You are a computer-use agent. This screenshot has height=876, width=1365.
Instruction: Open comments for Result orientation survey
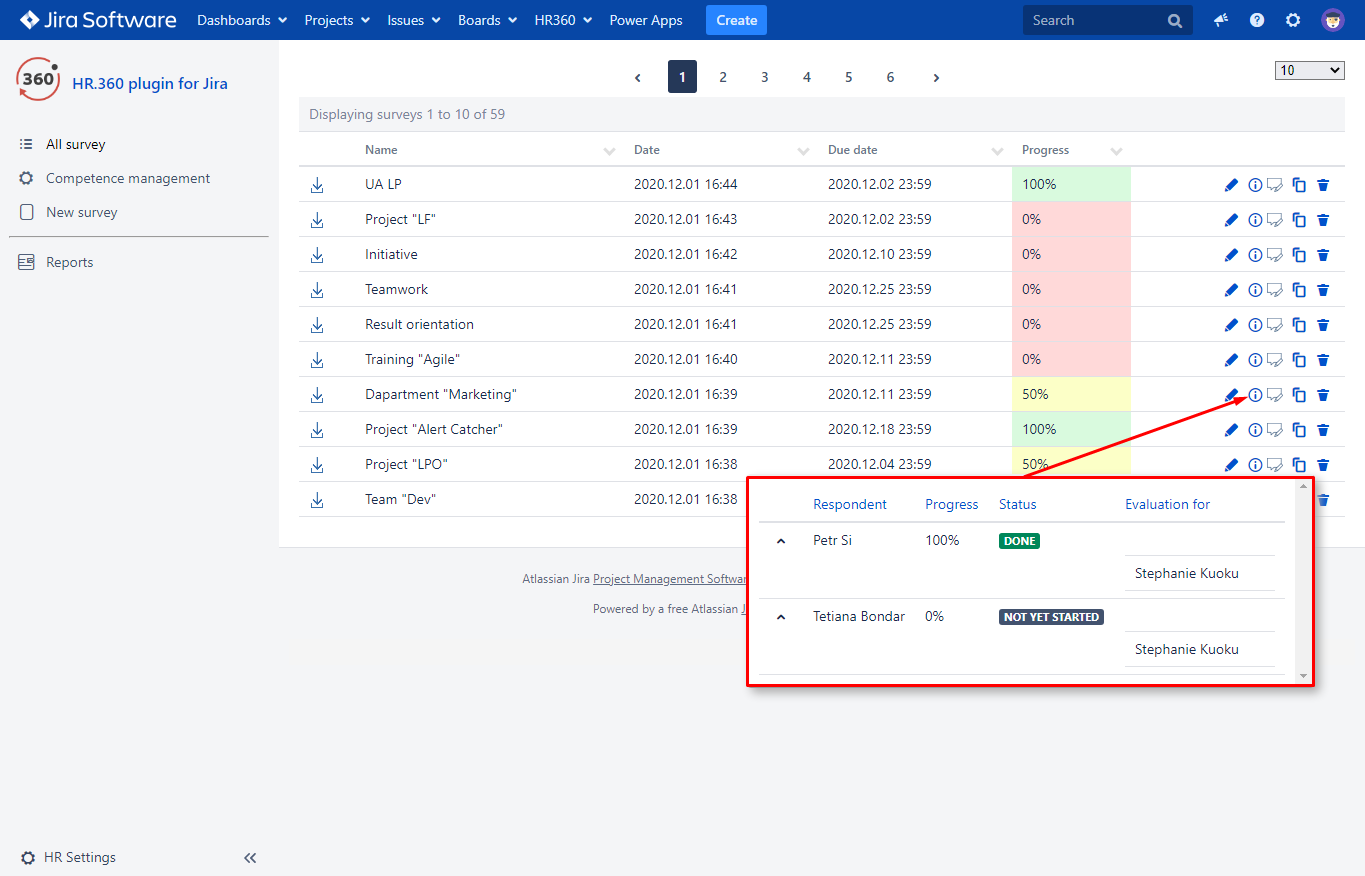(x=1275, y=325)
